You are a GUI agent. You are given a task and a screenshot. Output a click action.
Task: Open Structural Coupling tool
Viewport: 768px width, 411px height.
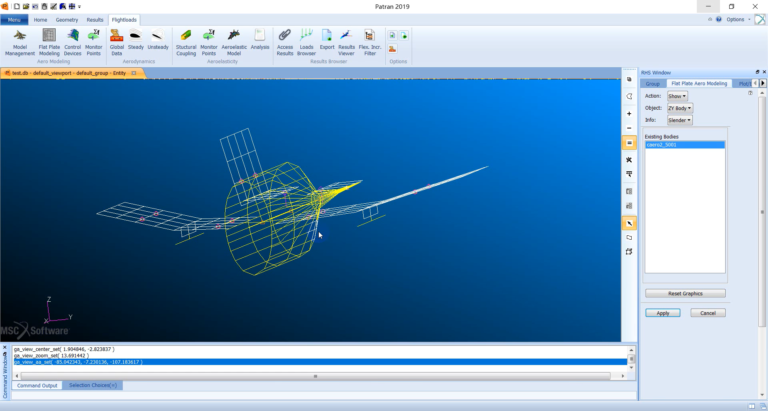[186, 42]
